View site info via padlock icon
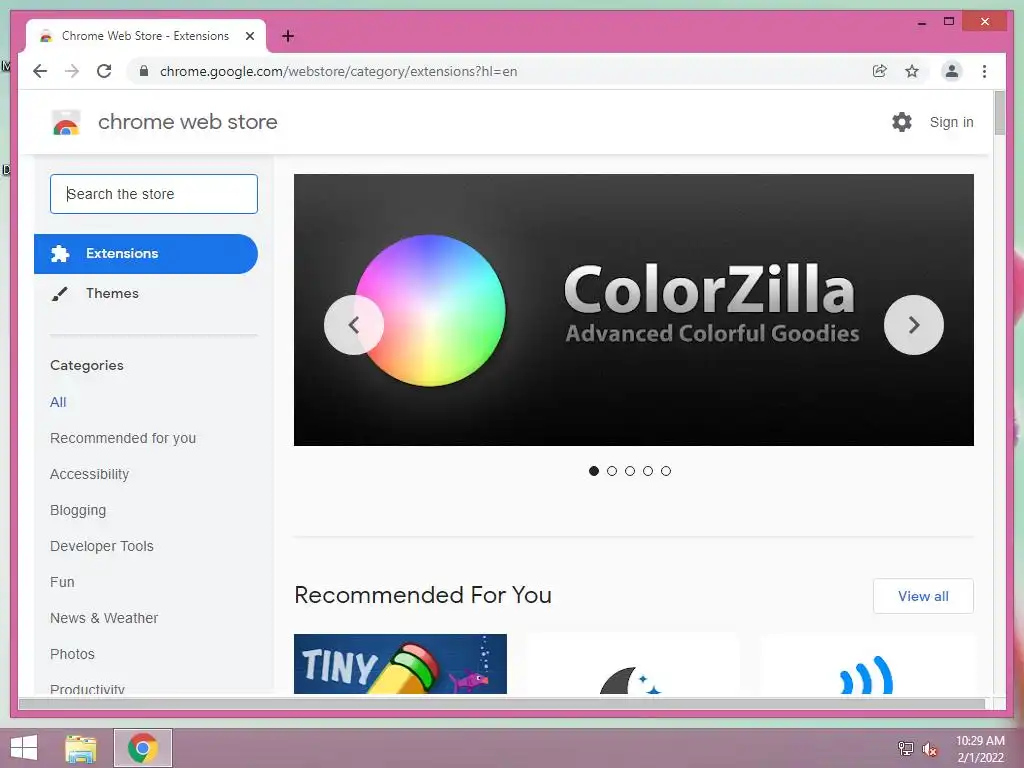This screenshot has height=768, width=1024. click(144, 71)
